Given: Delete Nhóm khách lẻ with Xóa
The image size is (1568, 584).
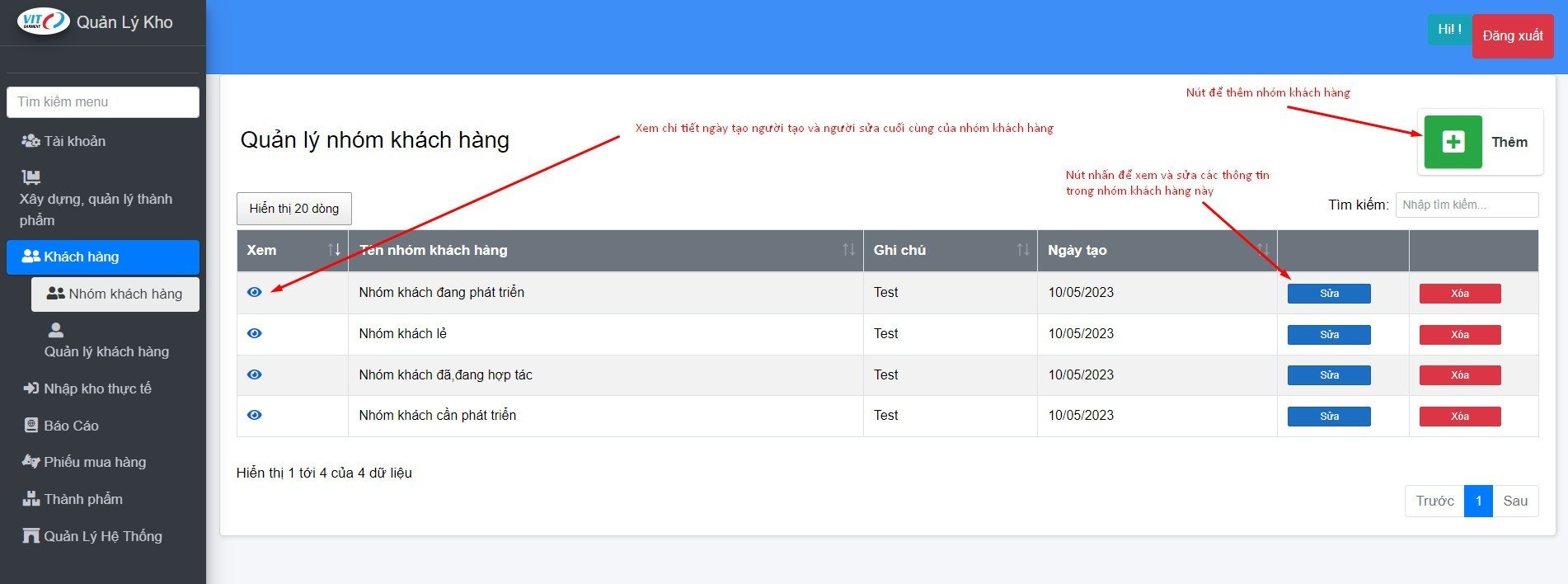Looking at the screenshot, I should point(1460,335).
